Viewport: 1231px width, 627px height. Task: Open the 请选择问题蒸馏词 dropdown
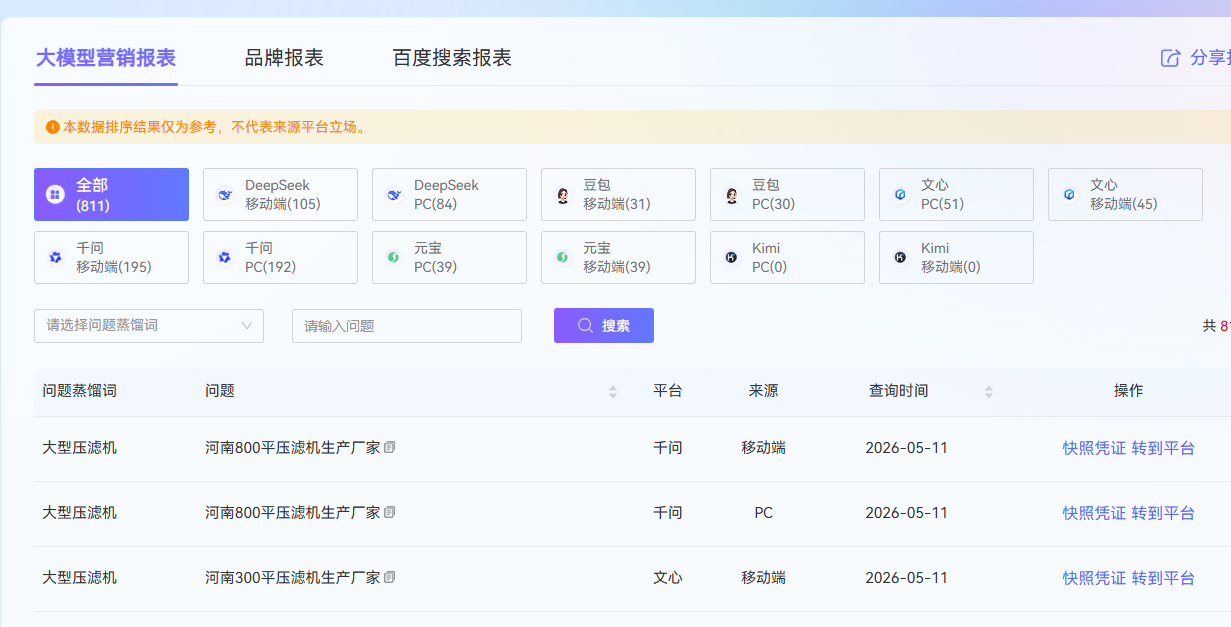[149, 326]
